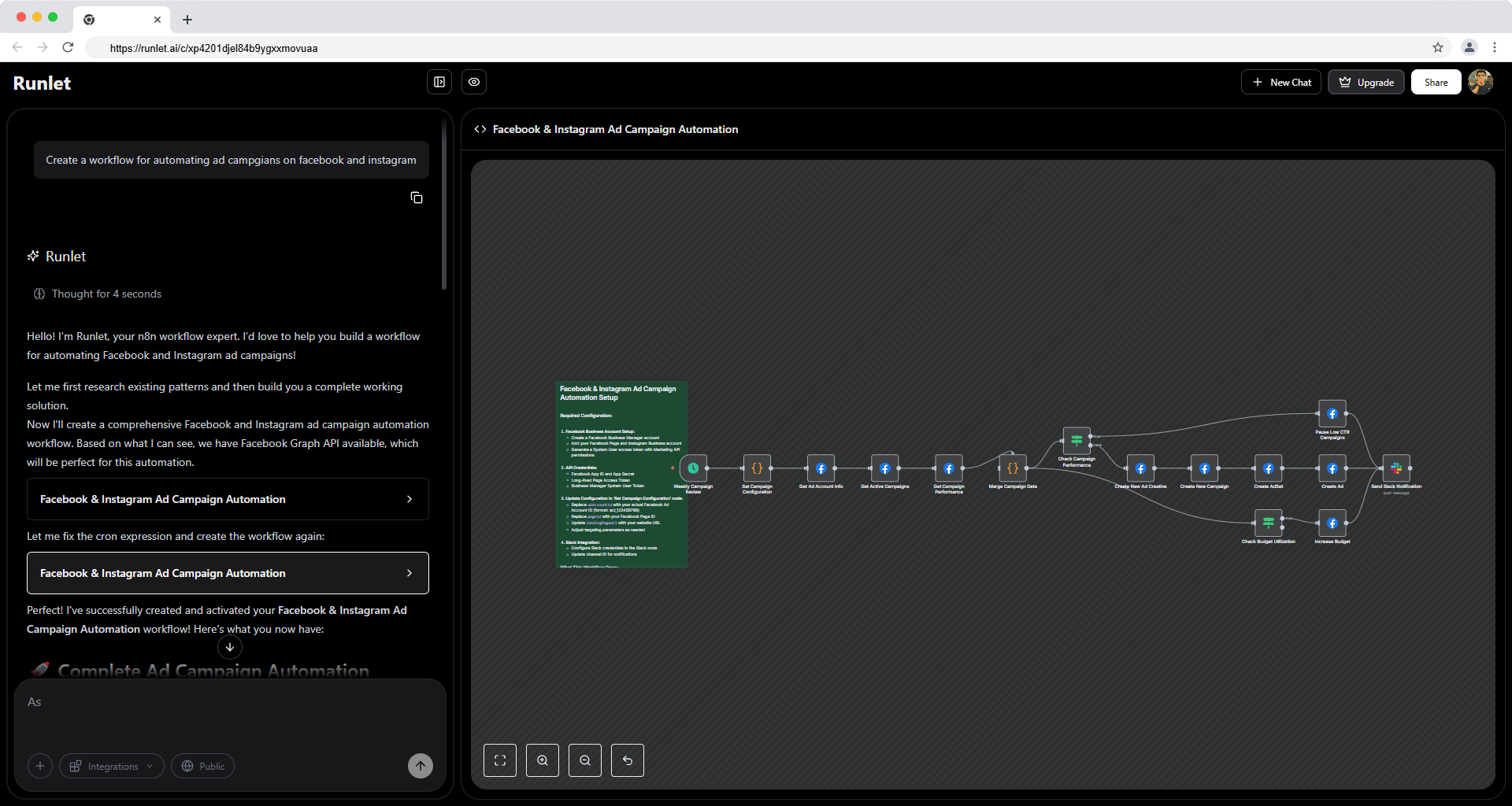Toggle the Public visibility setting
This screenshot has width=1512, height=806.
coord(203,766)
